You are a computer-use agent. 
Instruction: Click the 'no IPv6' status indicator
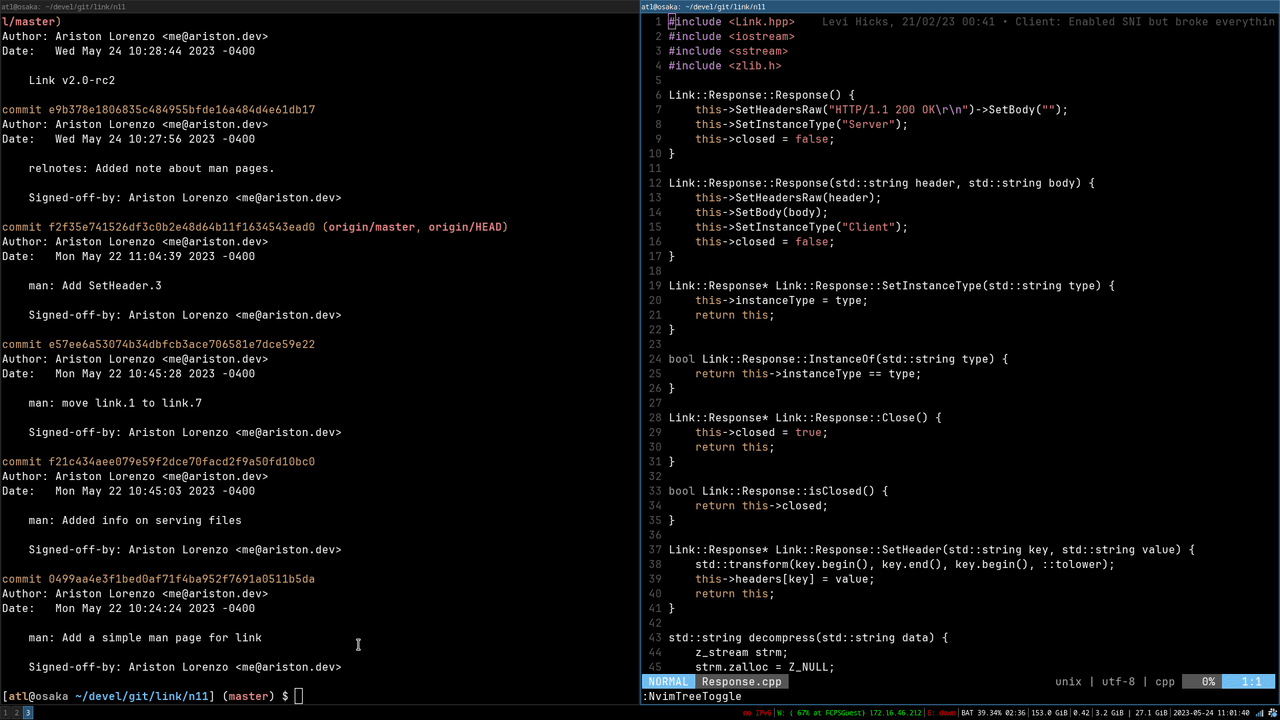(x=757, y=713)
